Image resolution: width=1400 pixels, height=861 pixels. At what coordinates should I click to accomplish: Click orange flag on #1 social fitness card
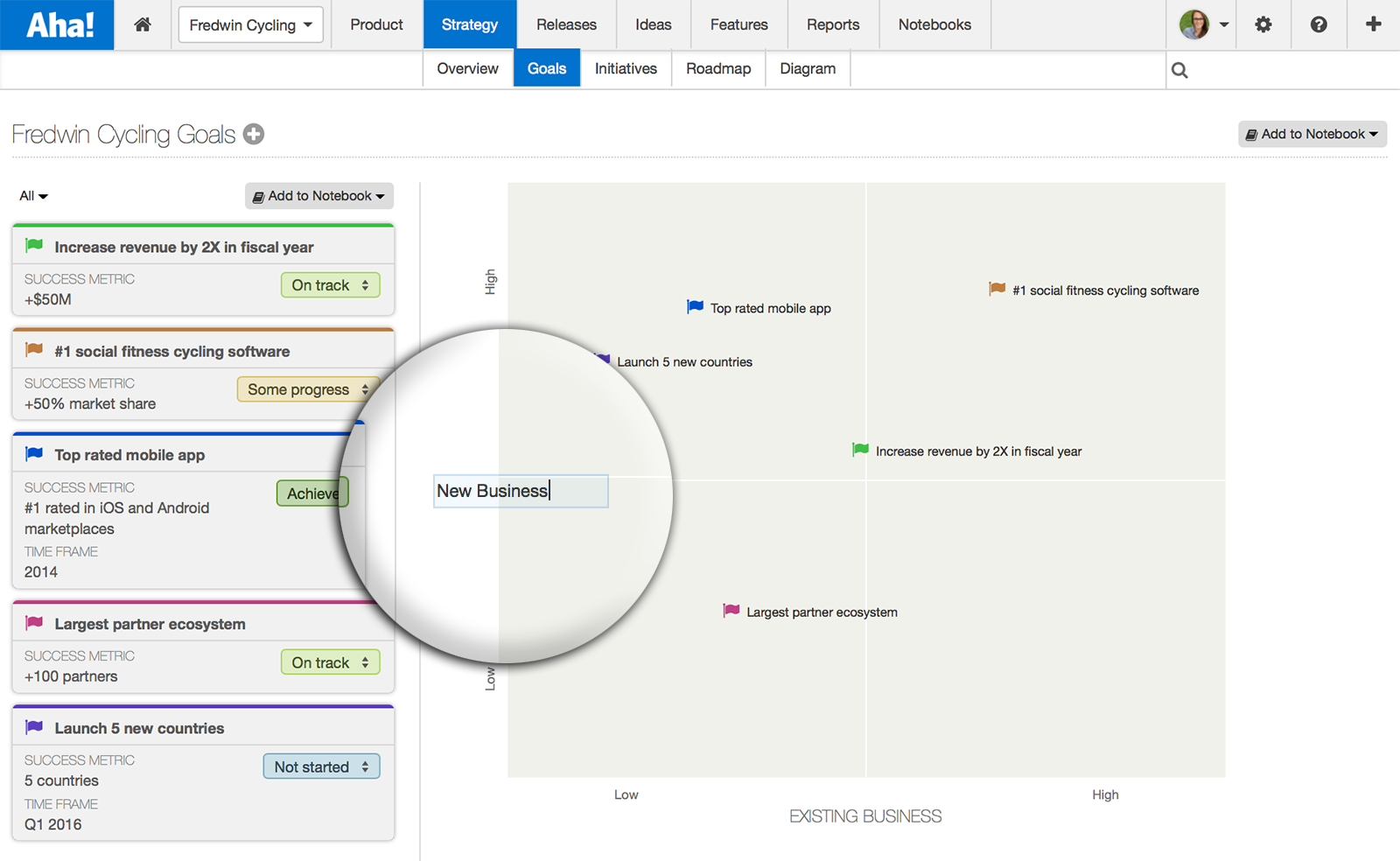click(x=34, y=350)
